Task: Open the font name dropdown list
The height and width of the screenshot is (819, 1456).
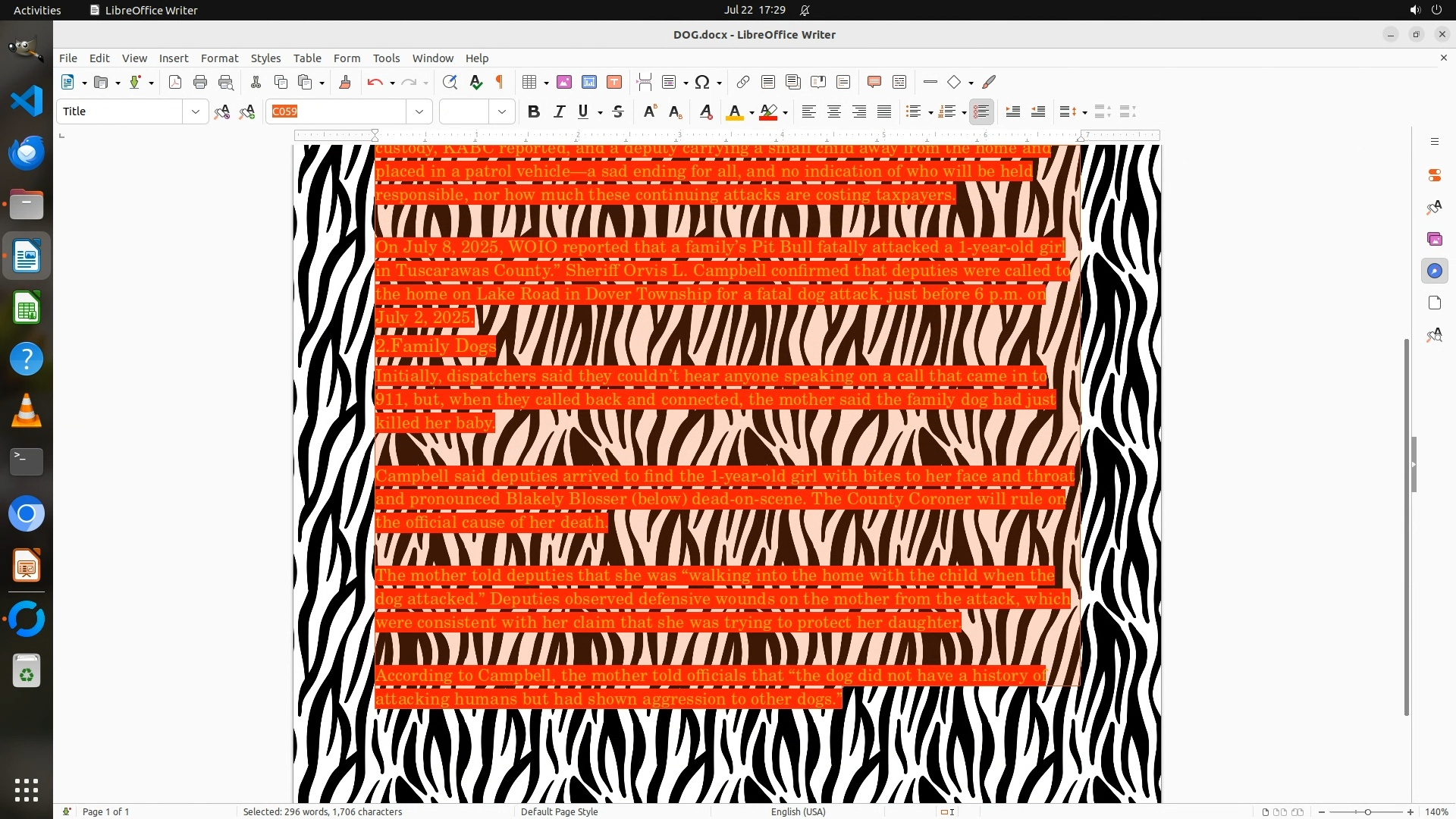Action: coord(419,111)
